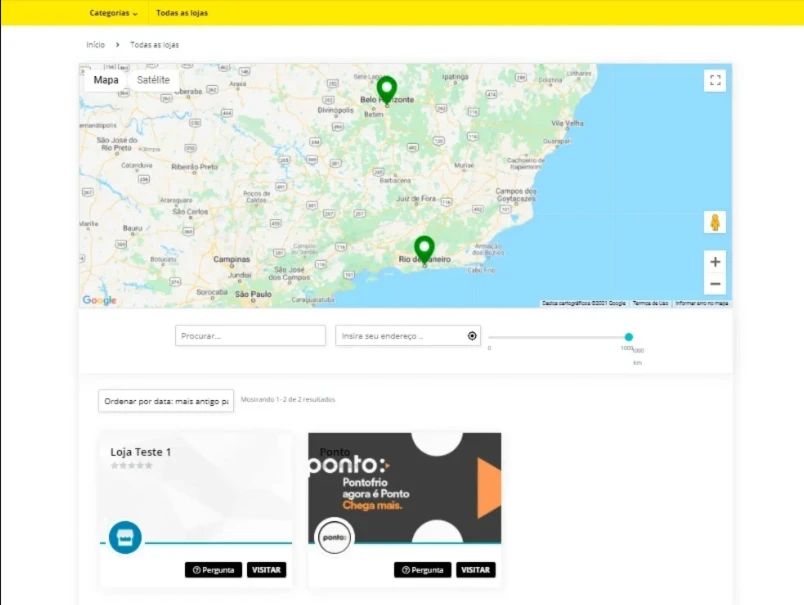Open the Ponto store banner image
804x605 pixels.
pyautogui.click(x=405, y=488)
